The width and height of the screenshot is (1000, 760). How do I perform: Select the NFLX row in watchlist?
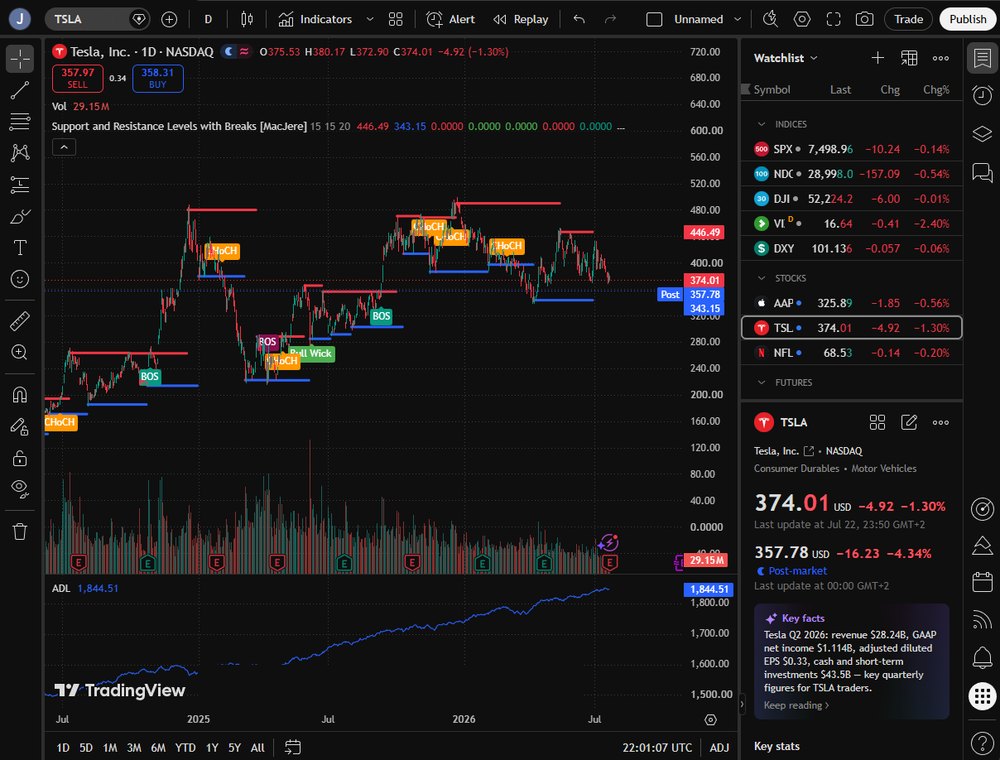[851, 353]
